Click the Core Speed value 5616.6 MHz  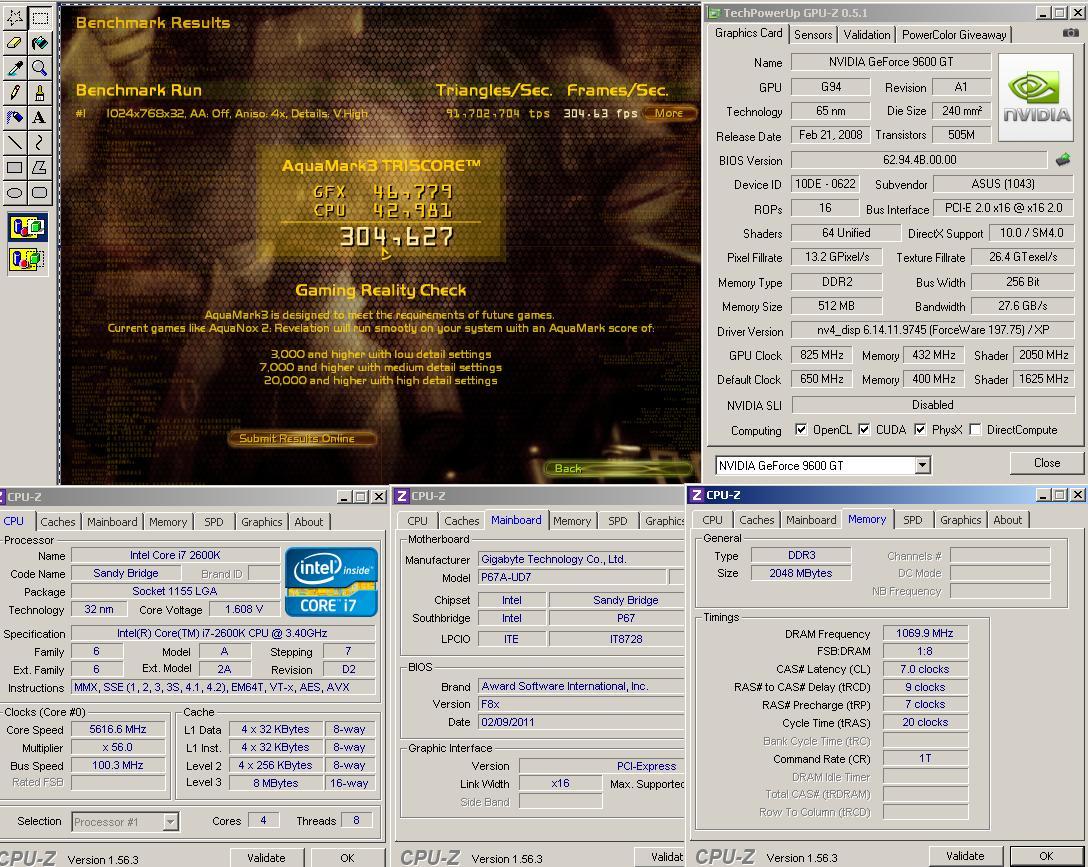[x=118, y=729]
